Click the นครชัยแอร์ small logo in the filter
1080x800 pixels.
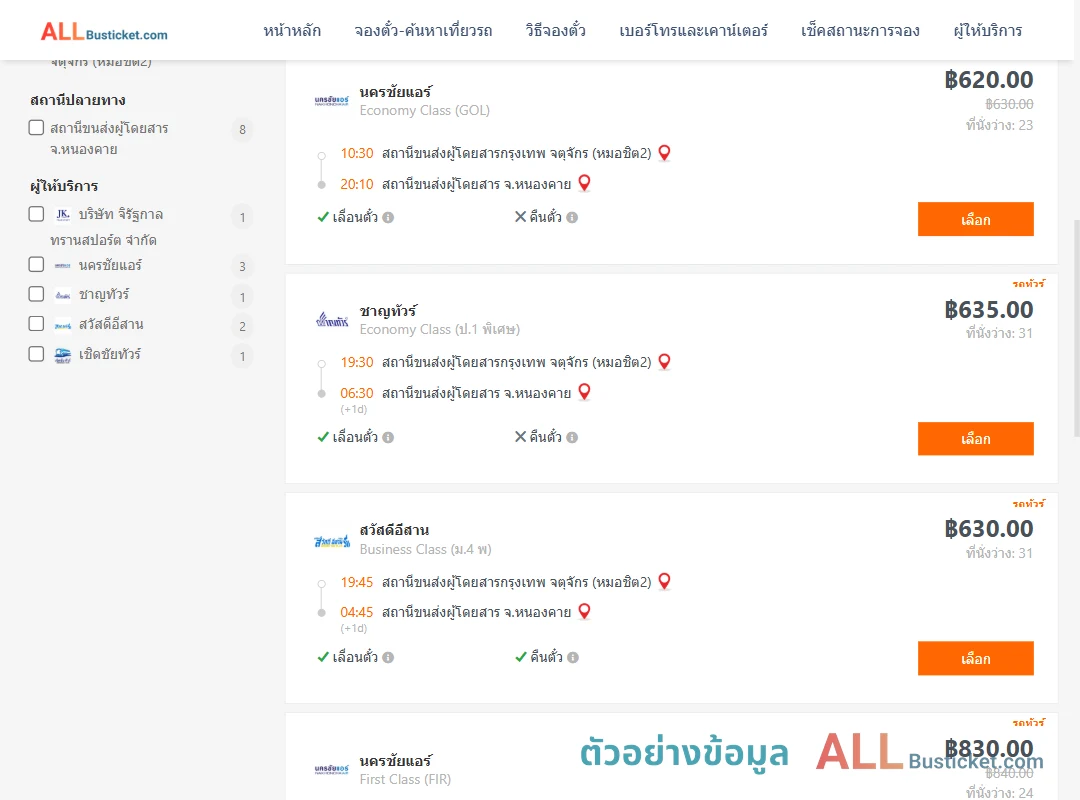pos(63,265)
